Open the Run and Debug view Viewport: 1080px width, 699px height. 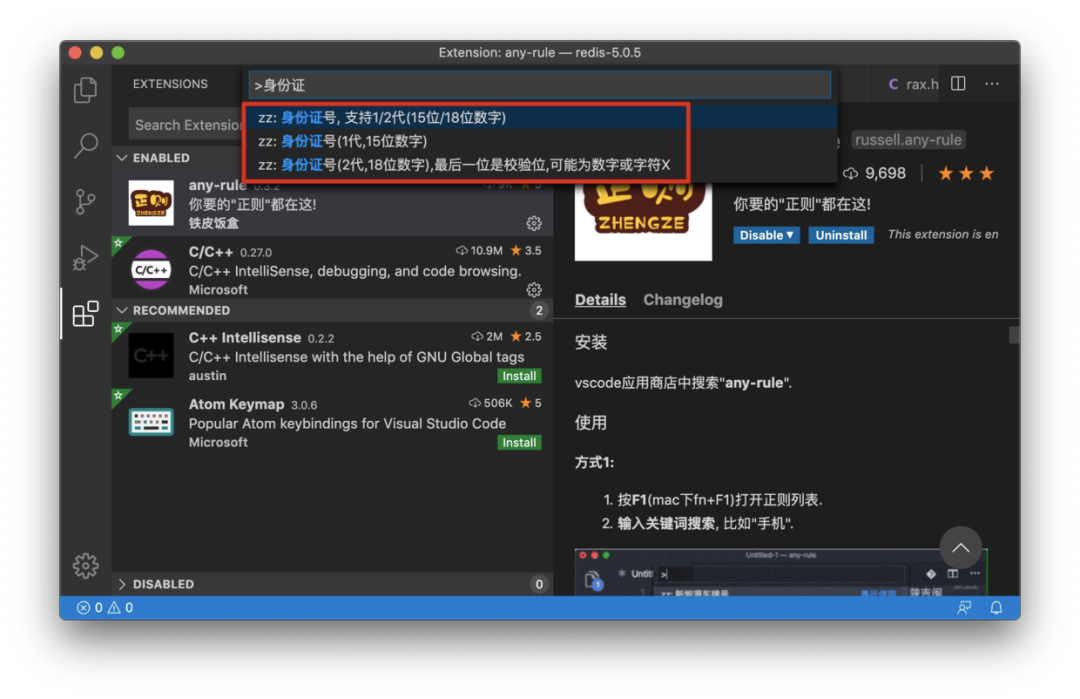tap(85, 258)
